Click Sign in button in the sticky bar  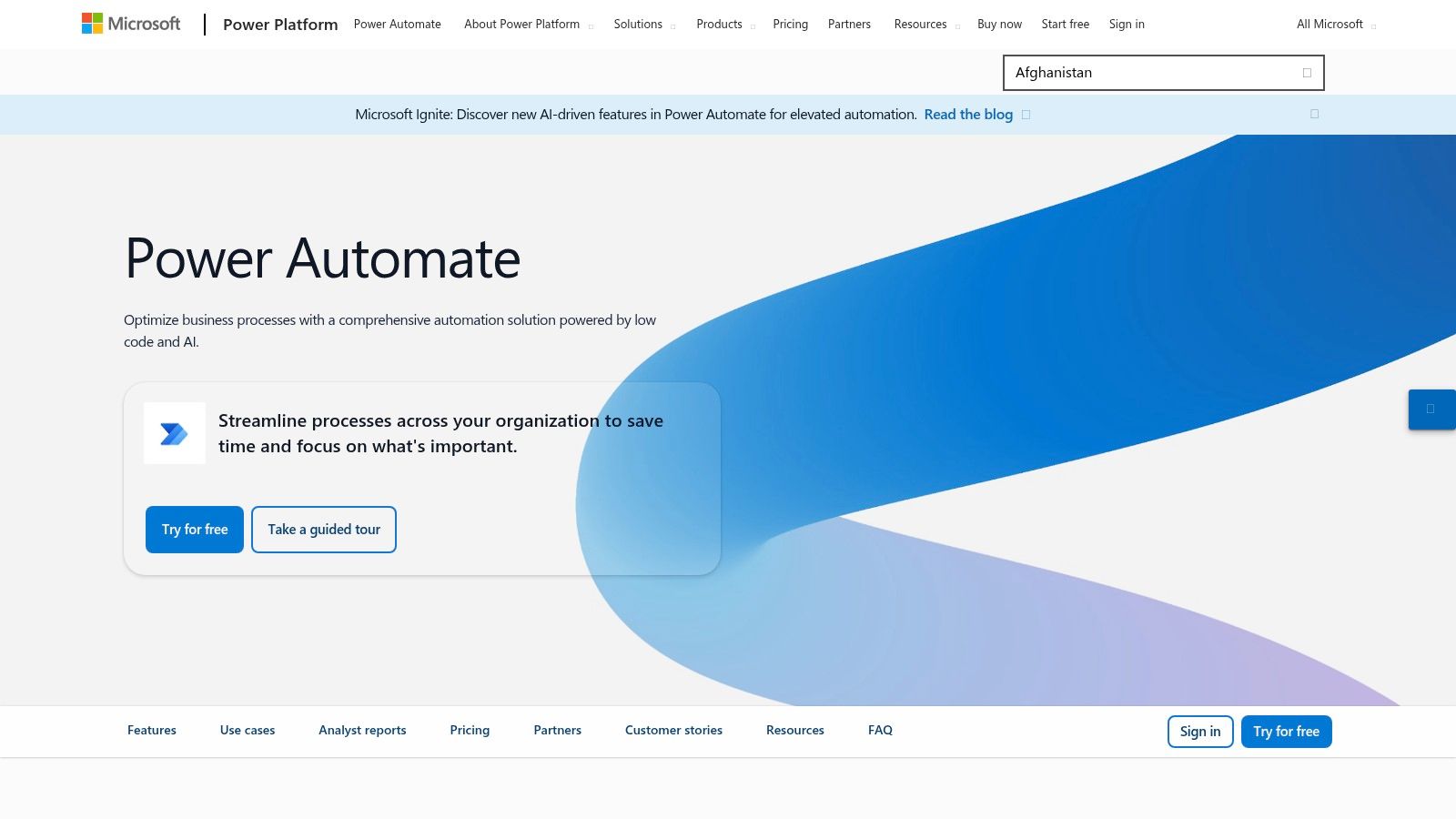coord(1200,732)
